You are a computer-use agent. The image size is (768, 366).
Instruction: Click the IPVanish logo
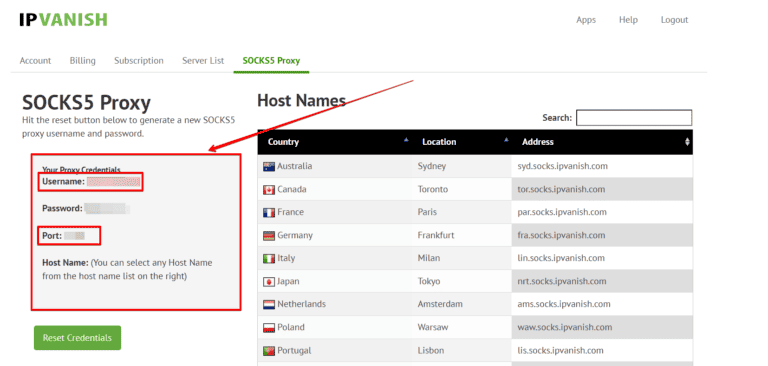(x=63, y=20)
